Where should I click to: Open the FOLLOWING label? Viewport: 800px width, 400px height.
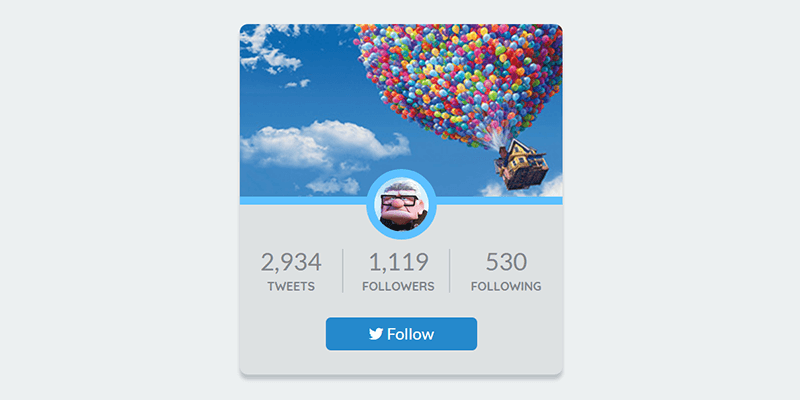(506, 287)
